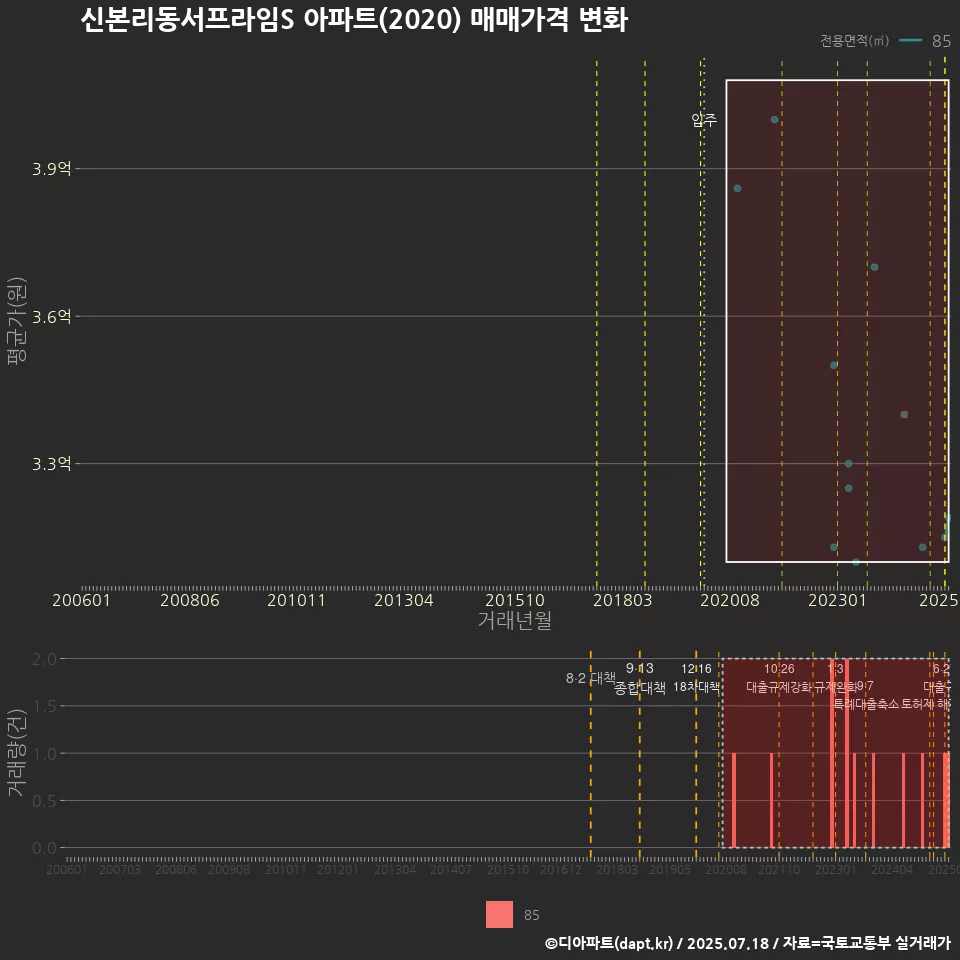Click the 3.9억 y-axis label
The height and width of the screenshot is (960, 960).
point(51,168)
